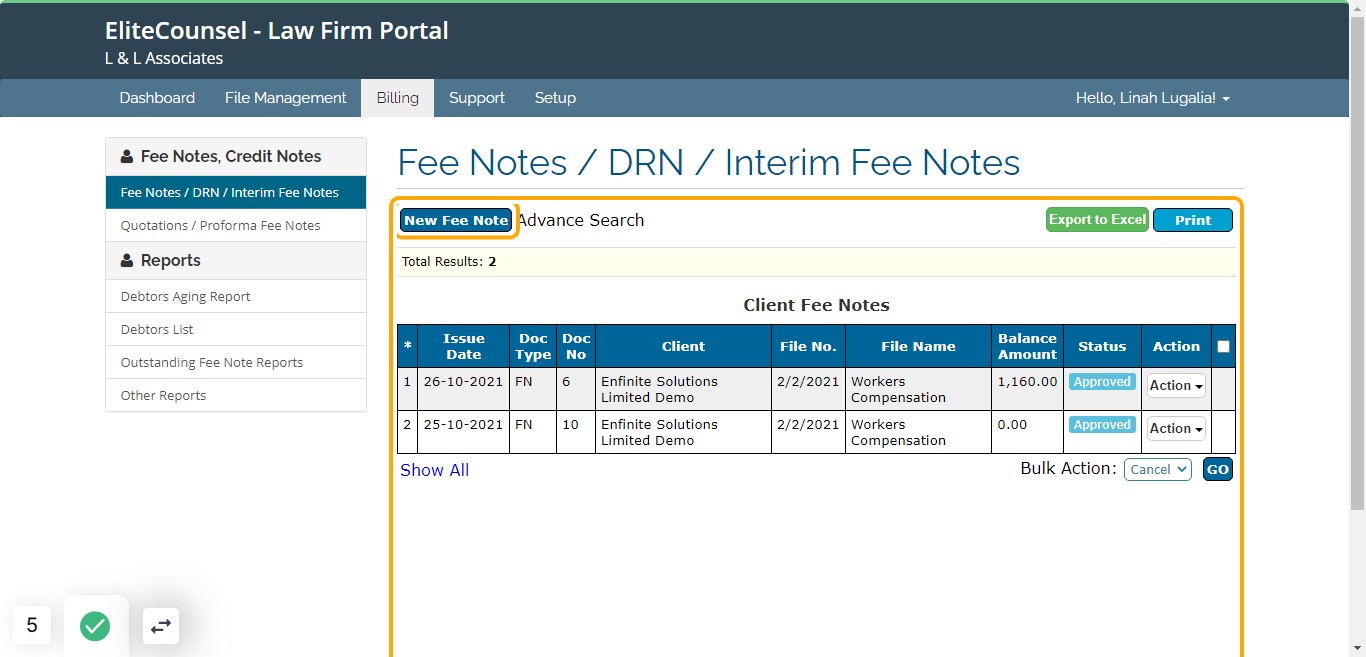The image size is (1366, 657).
Task: Open Quotations / Proforma Fee Notes
Action: coord(236,226)
